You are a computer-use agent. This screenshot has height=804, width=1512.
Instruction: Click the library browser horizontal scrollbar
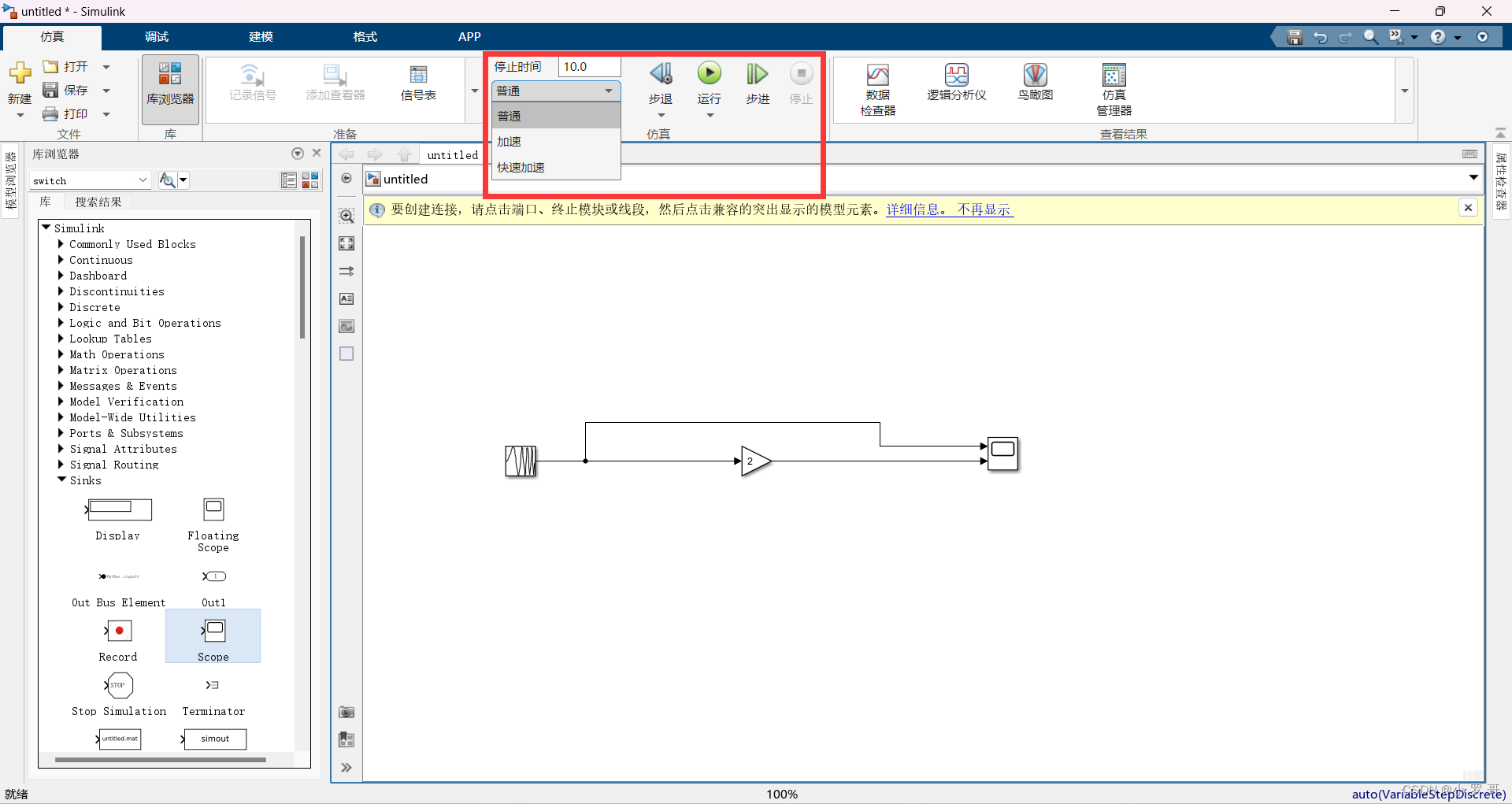pos(161,760)
